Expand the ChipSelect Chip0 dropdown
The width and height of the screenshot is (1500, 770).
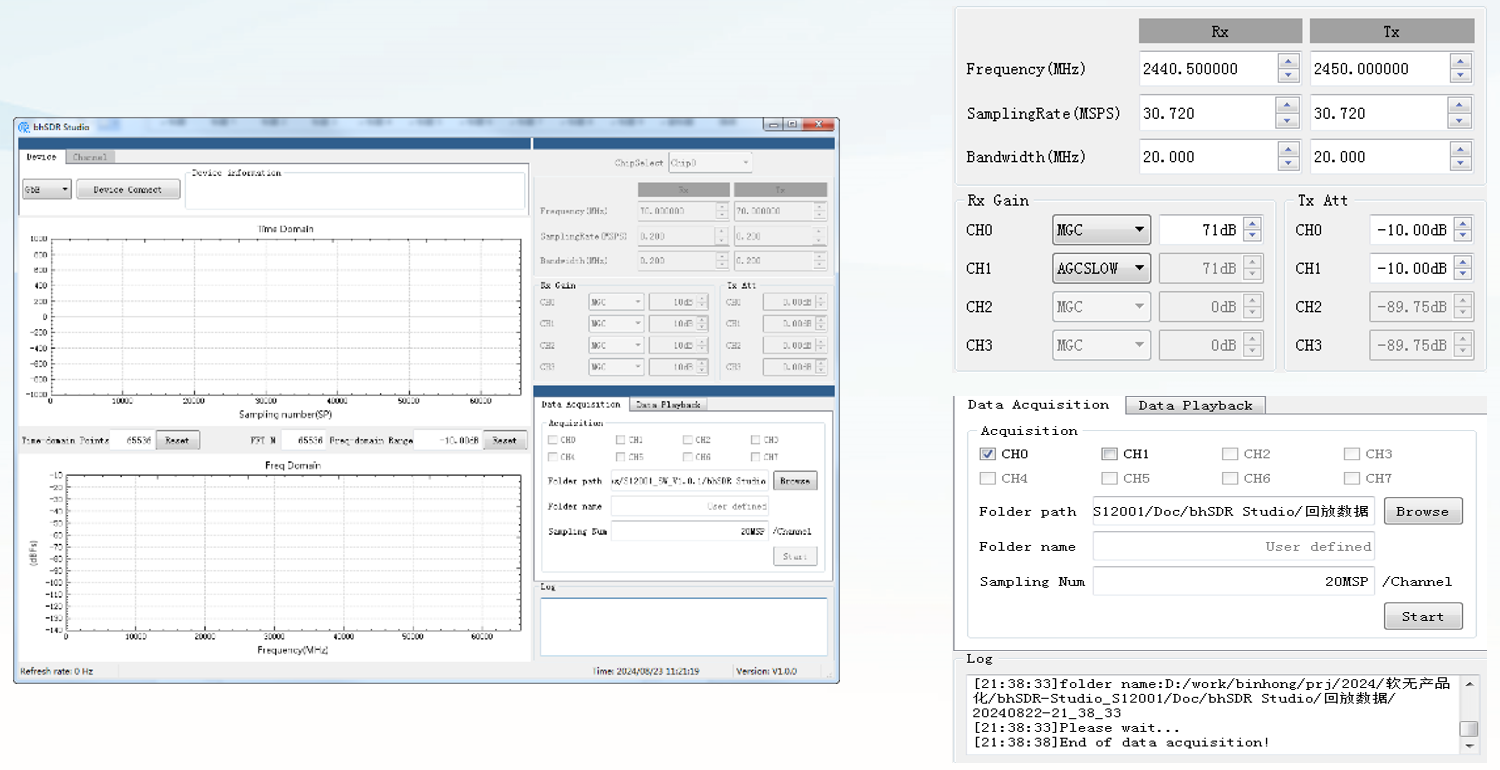click(710, 162)
